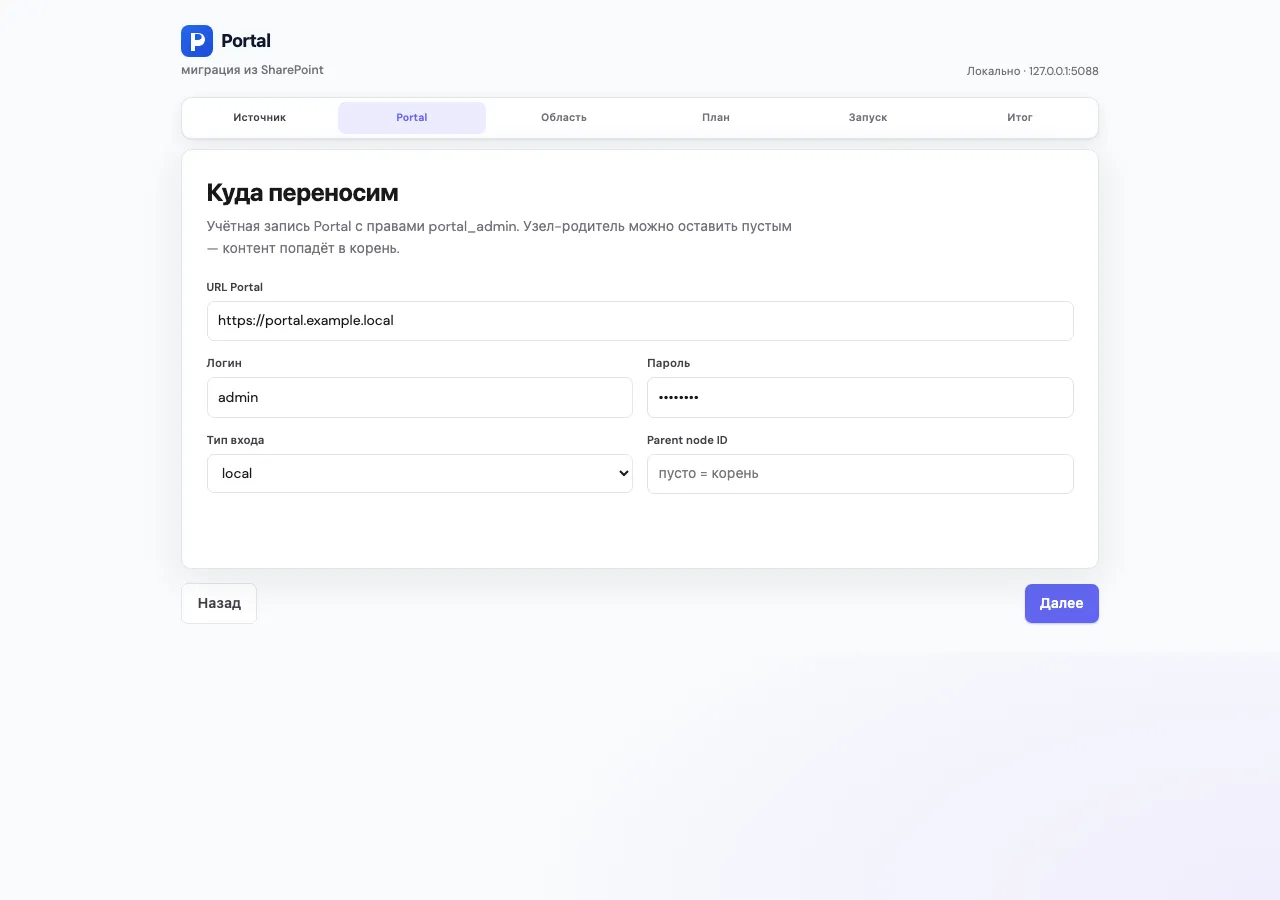
Task: Click the Пароль password field
Action: [860, 397]
